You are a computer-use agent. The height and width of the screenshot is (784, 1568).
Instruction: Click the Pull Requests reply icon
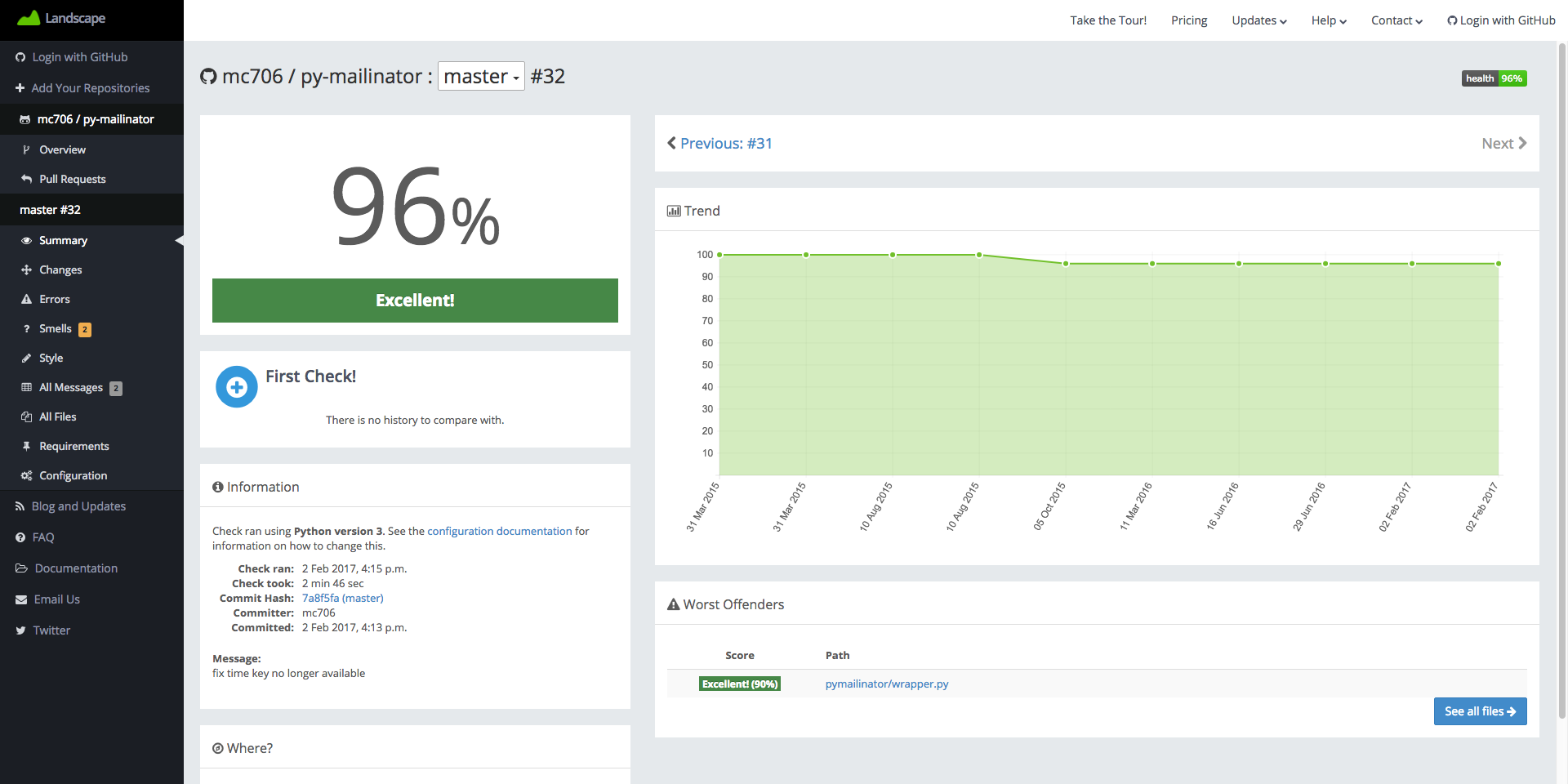click(26, 179)
